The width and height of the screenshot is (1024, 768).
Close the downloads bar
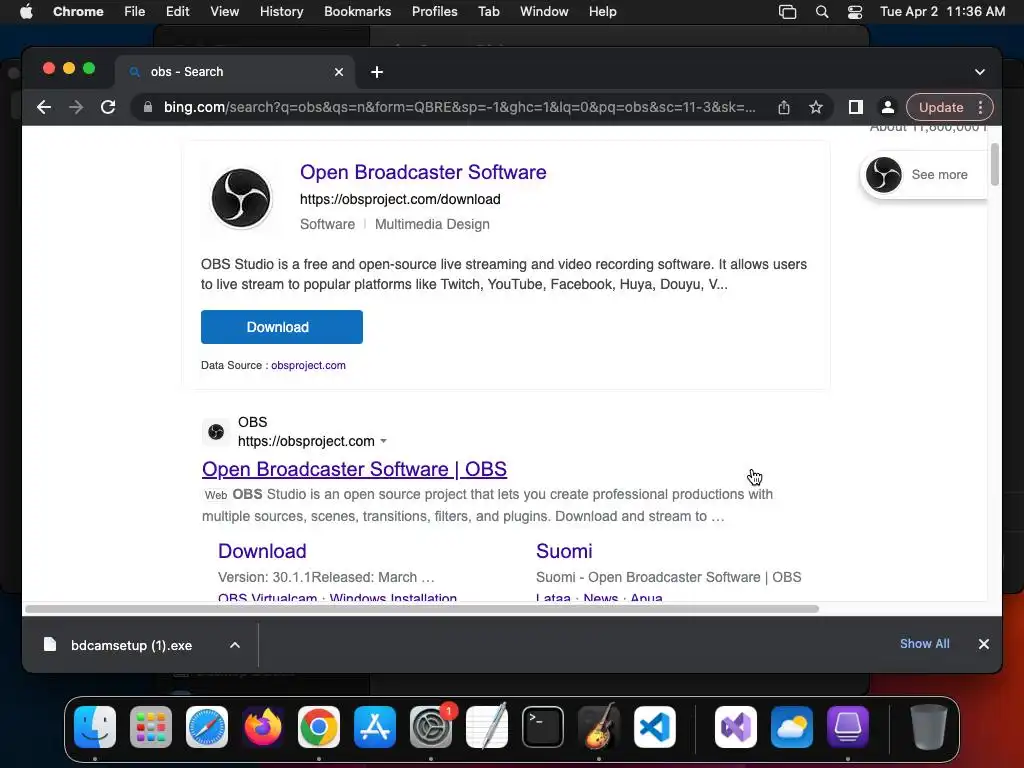[x=984, y=644]
